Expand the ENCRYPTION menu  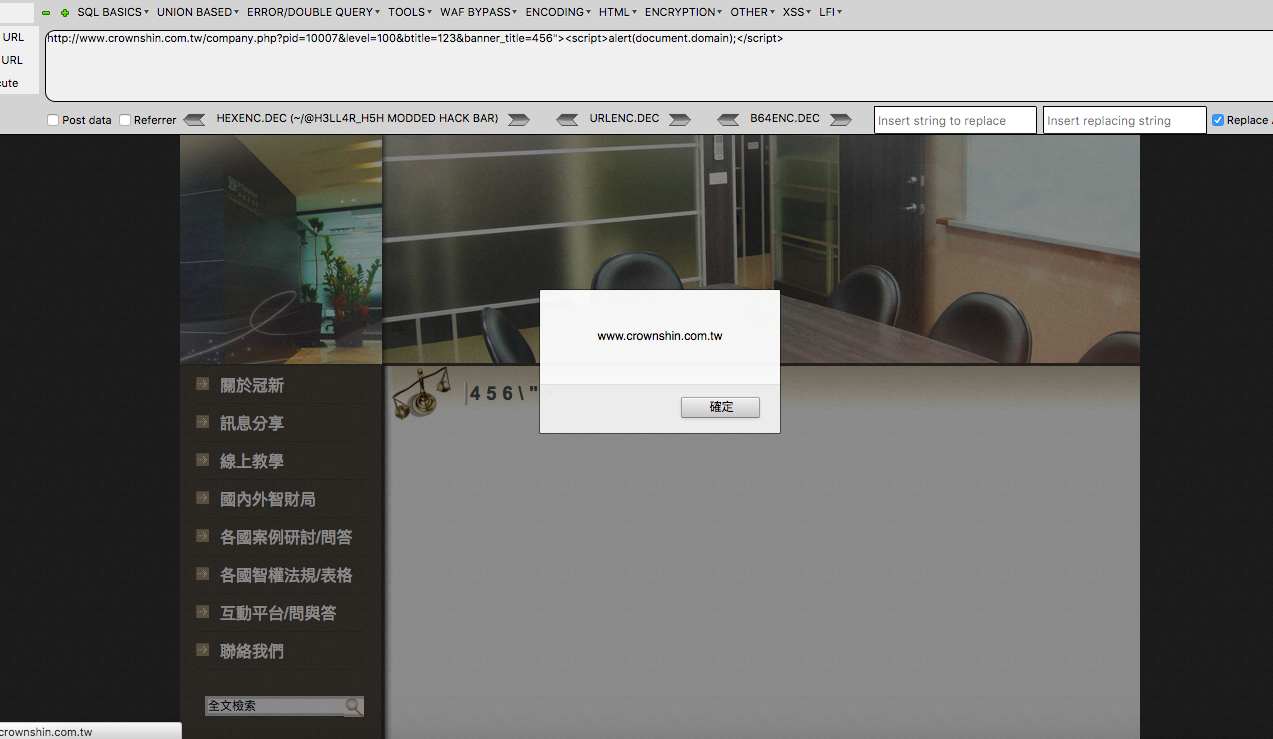coord(684,12)
